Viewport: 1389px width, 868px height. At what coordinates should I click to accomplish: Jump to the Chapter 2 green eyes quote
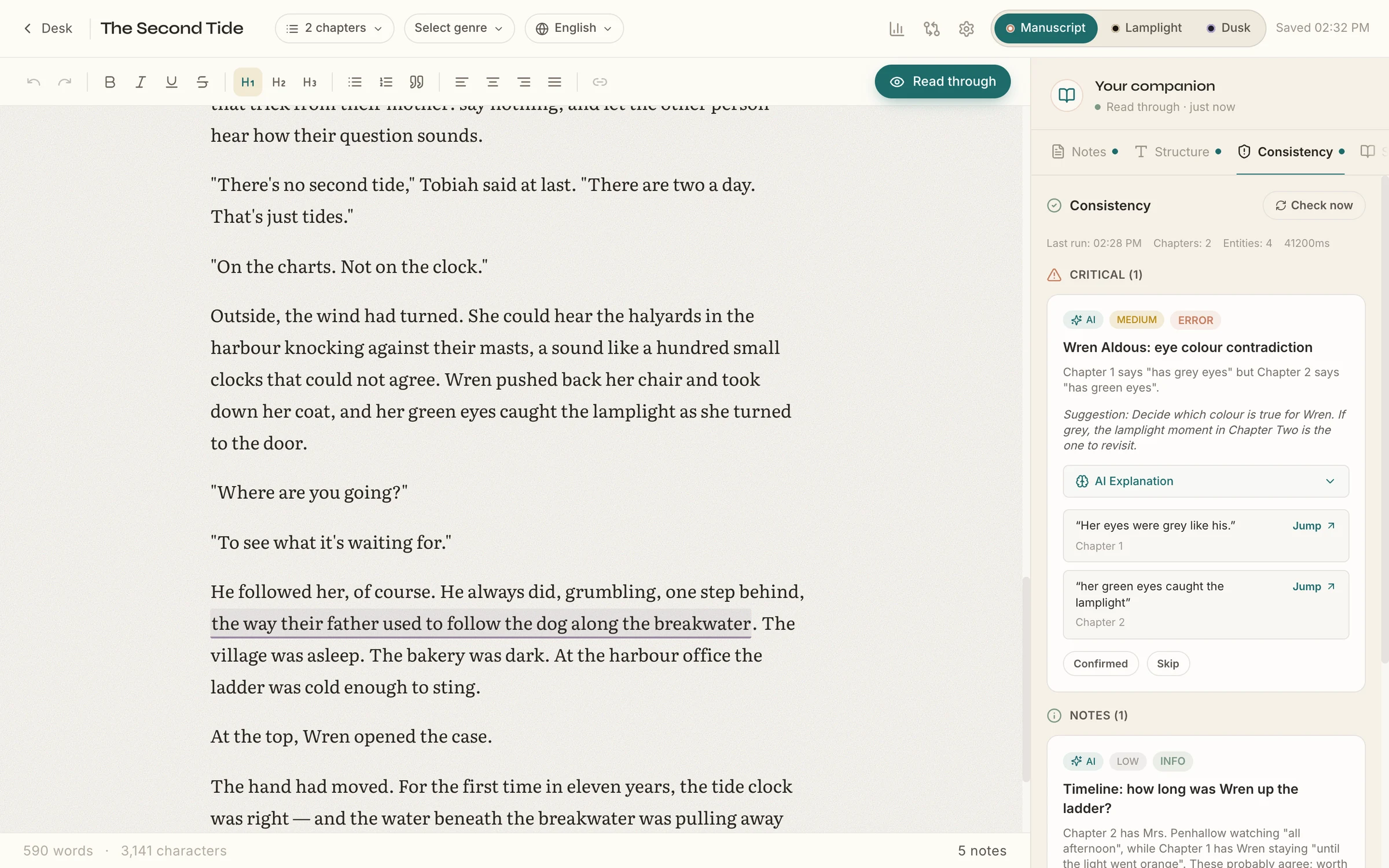click(x=1314, y=587)
